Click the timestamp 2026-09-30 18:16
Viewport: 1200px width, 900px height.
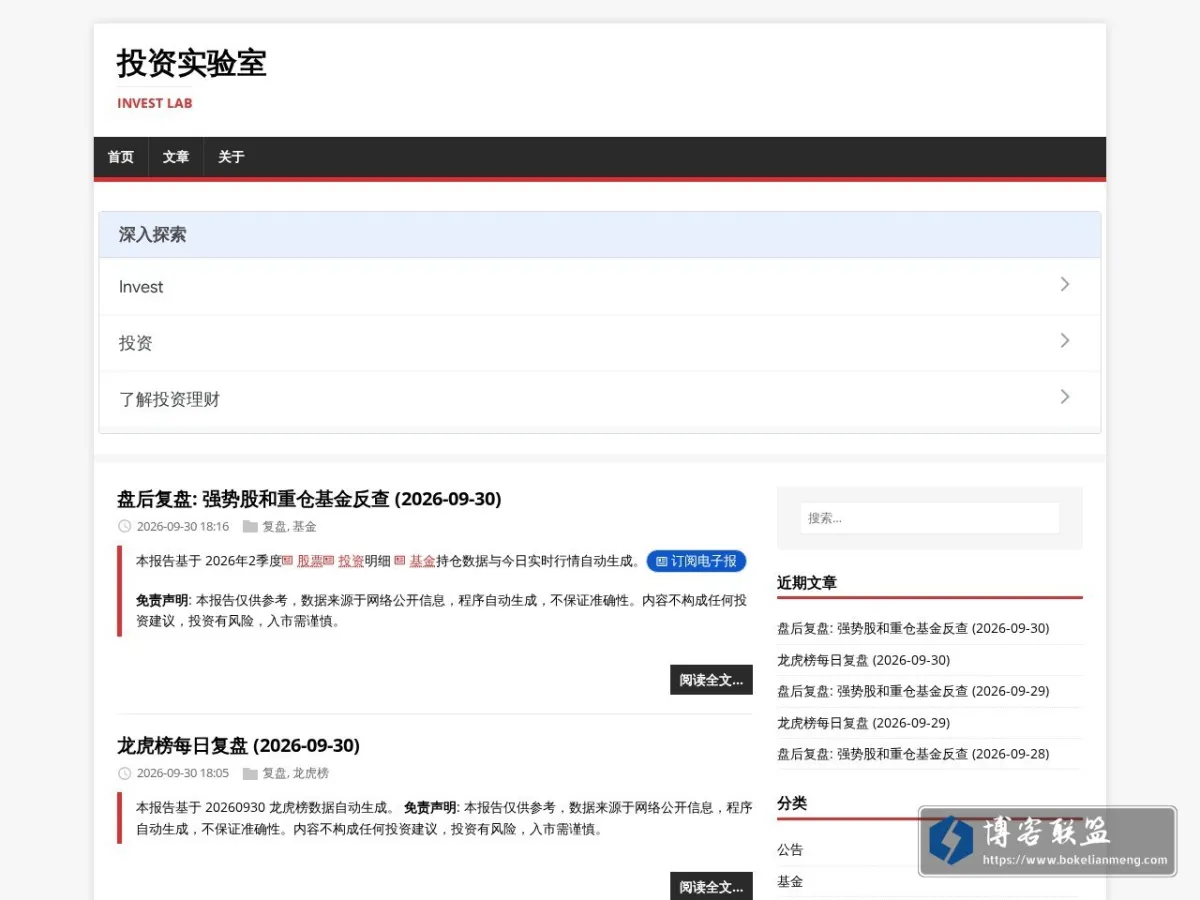point(183,526)
